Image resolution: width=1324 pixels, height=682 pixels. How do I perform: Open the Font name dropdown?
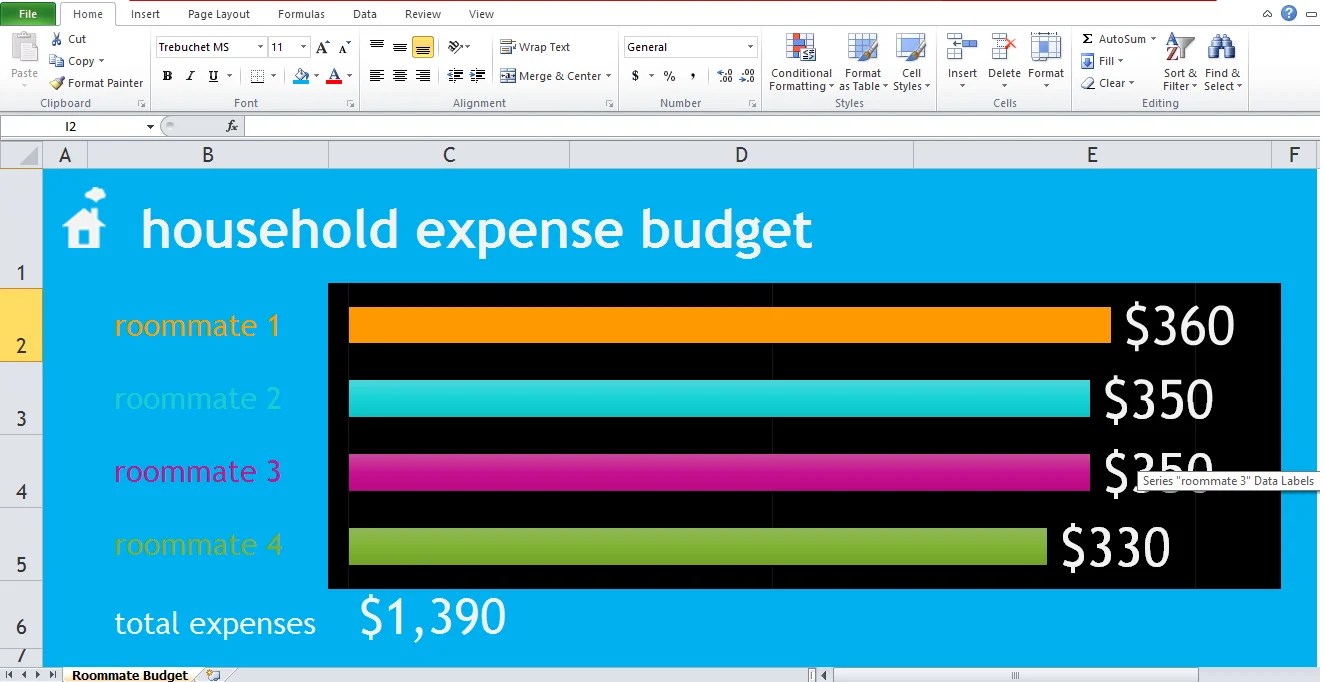point(257,46)
